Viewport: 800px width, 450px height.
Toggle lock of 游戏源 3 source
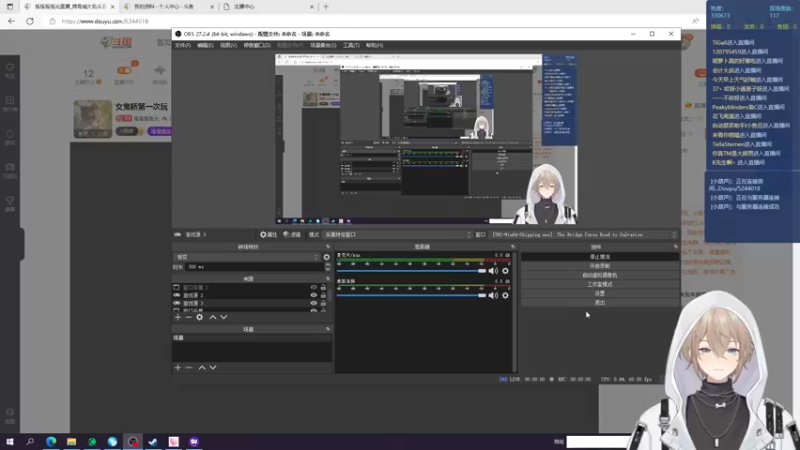323,303
